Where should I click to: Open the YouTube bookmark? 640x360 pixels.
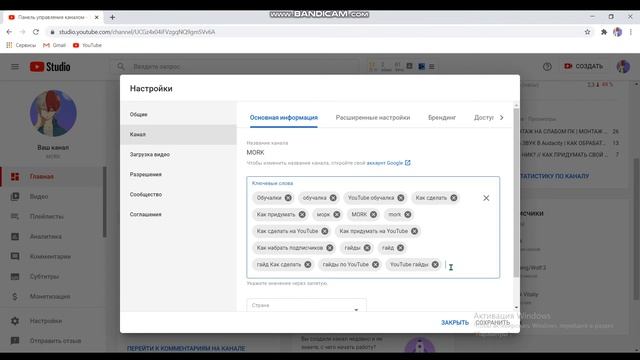tap(87, 45)
